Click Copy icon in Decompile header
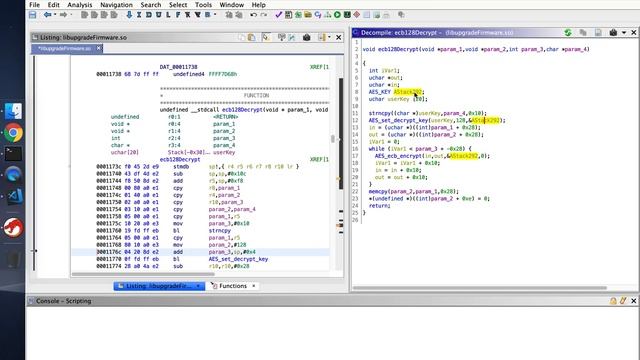This screenshot has height=360, width=640. pyautogui.click(x=583, y=32)
